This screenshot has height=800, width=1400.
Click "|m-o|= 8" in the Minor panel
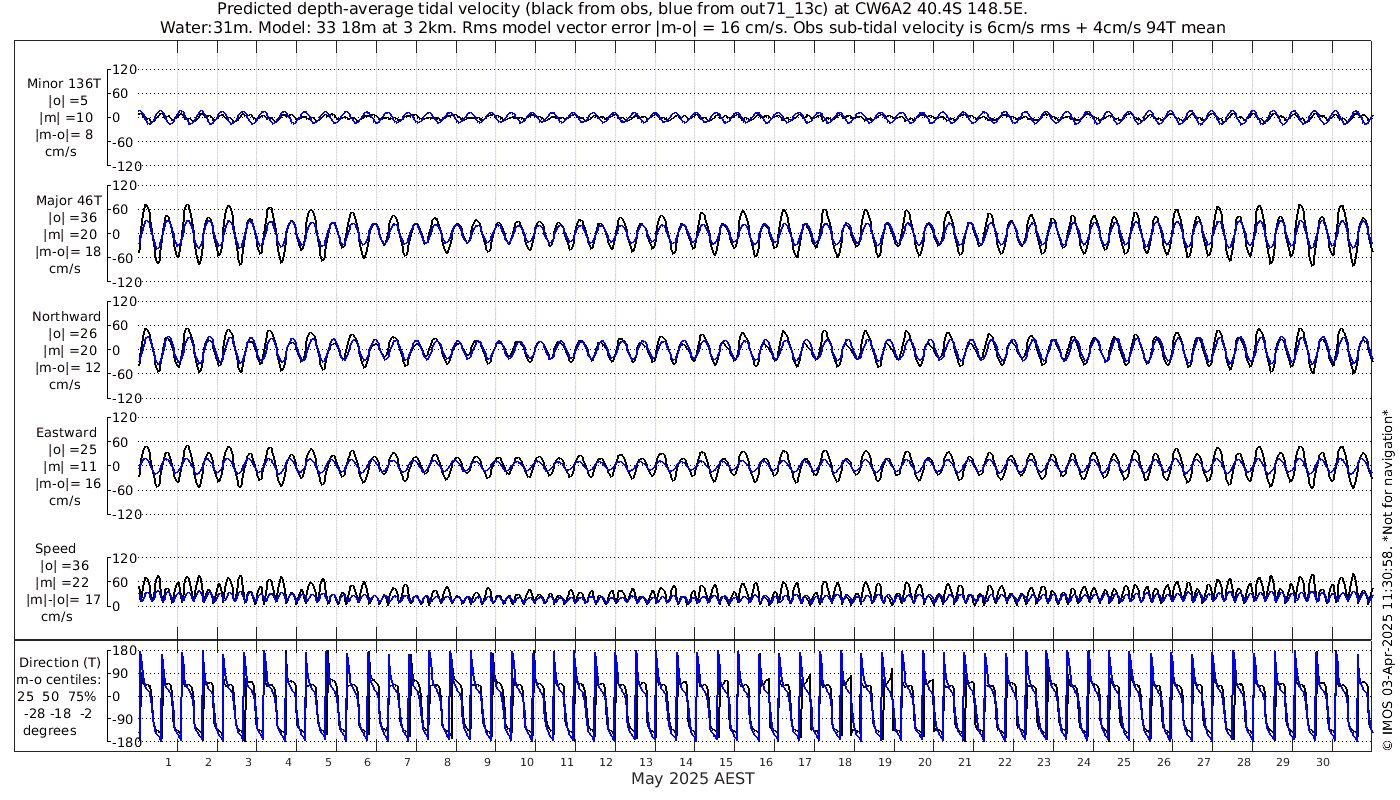[x=65, y=135]
